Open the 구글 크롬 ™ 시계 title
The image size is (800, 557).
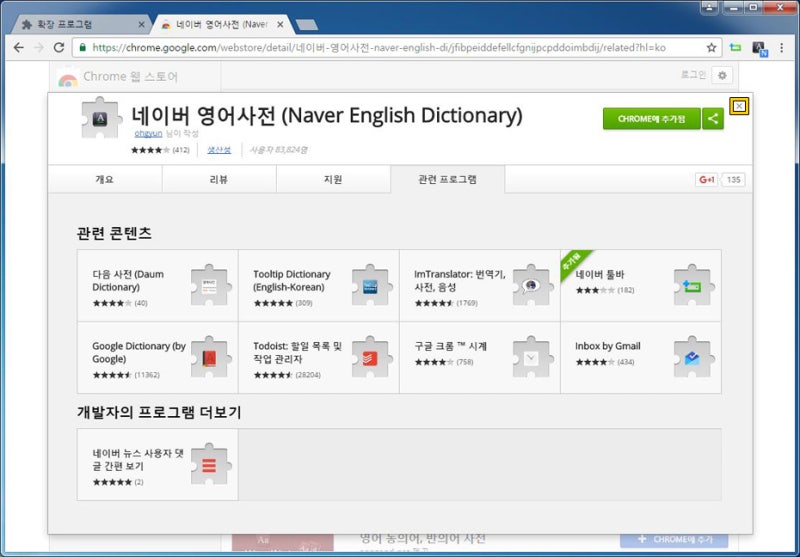451,346
